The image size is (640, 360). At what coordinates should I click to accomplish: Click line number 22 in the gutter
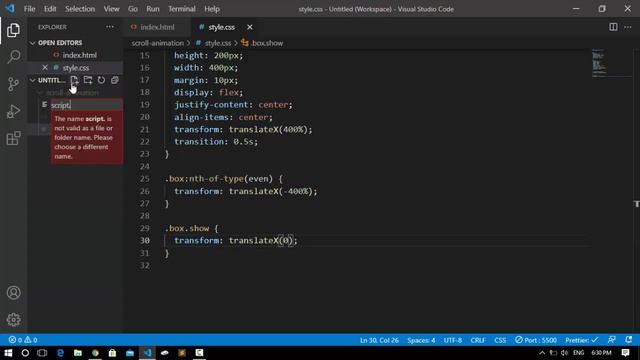pyautogui.click(x=144, y=142)
